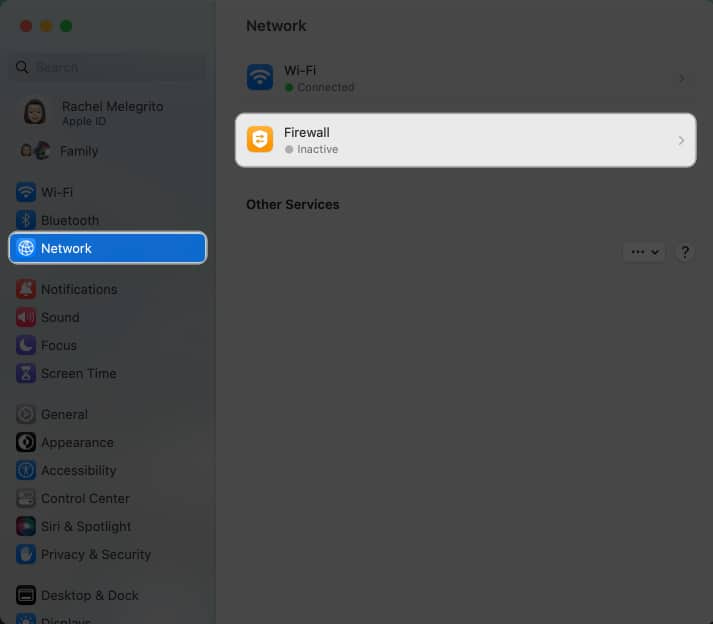Click the Screen Time hourglass icon
Image resolution: width=713 pixels, height=624 pixels.
(x=26, y=373)
